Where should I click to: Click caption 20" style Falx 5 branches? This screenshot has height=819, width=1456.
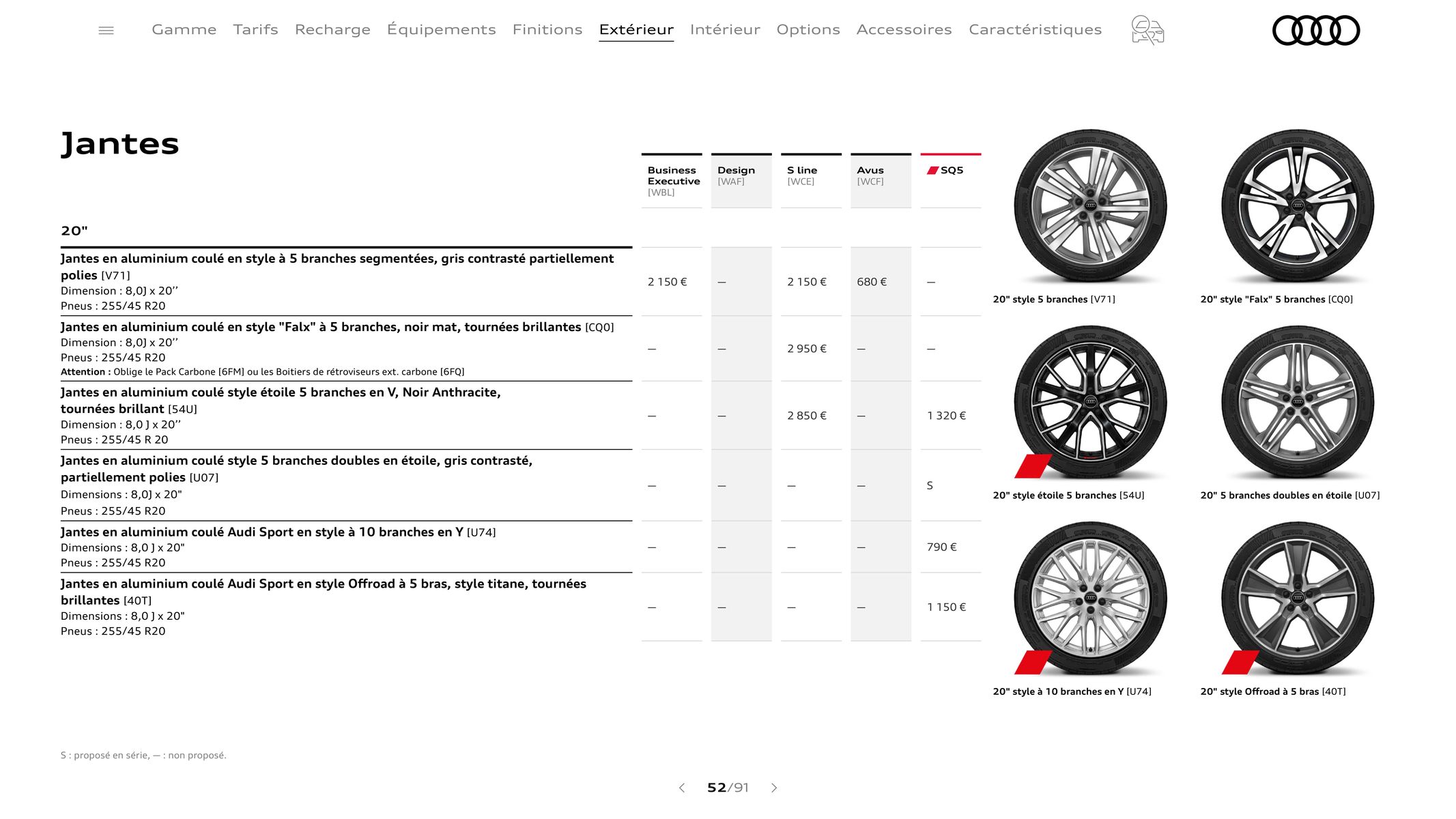[1276, 300]
